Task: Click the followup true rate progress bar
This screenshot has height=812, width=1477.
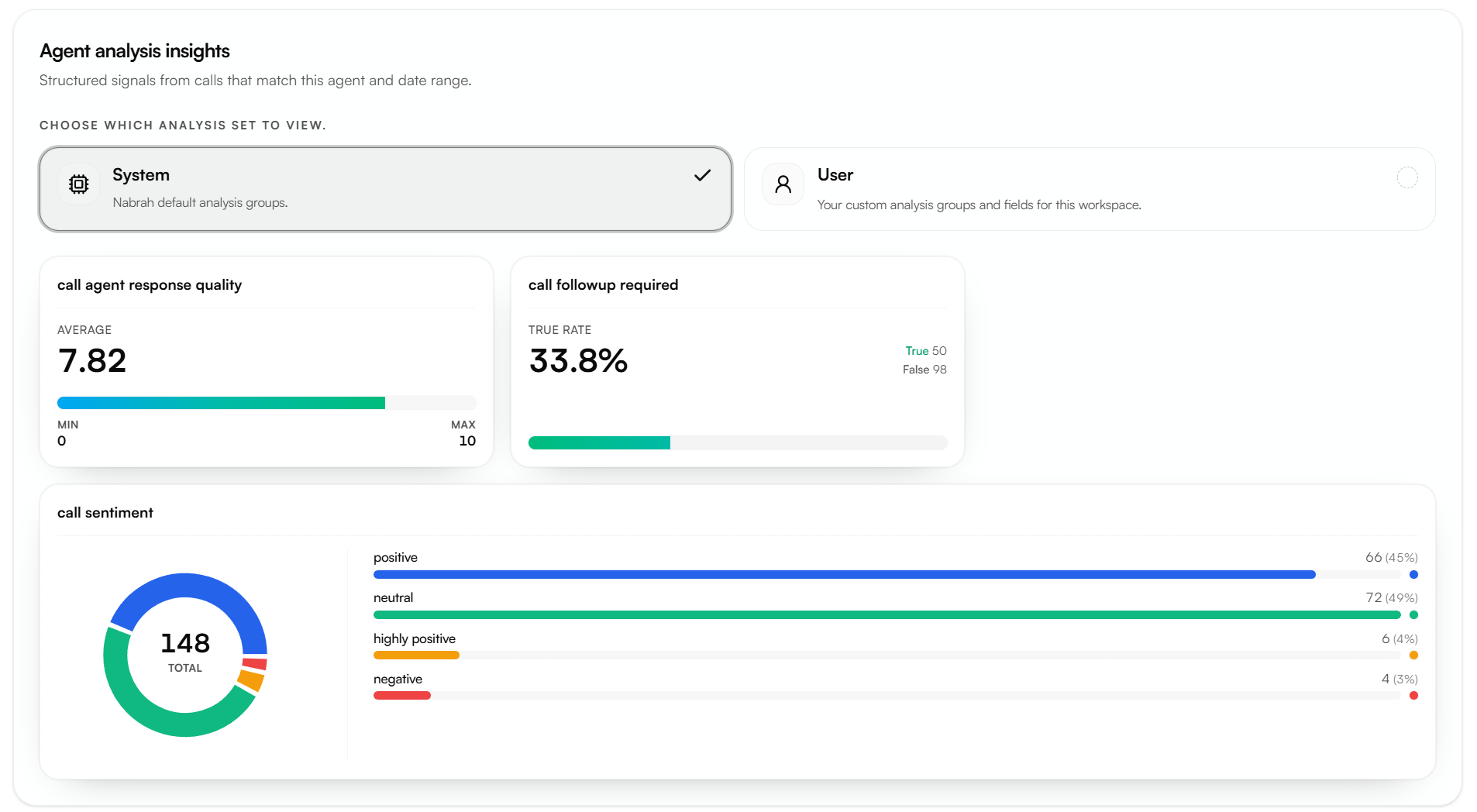Action: pyautogui.click(x=738, y=442)
